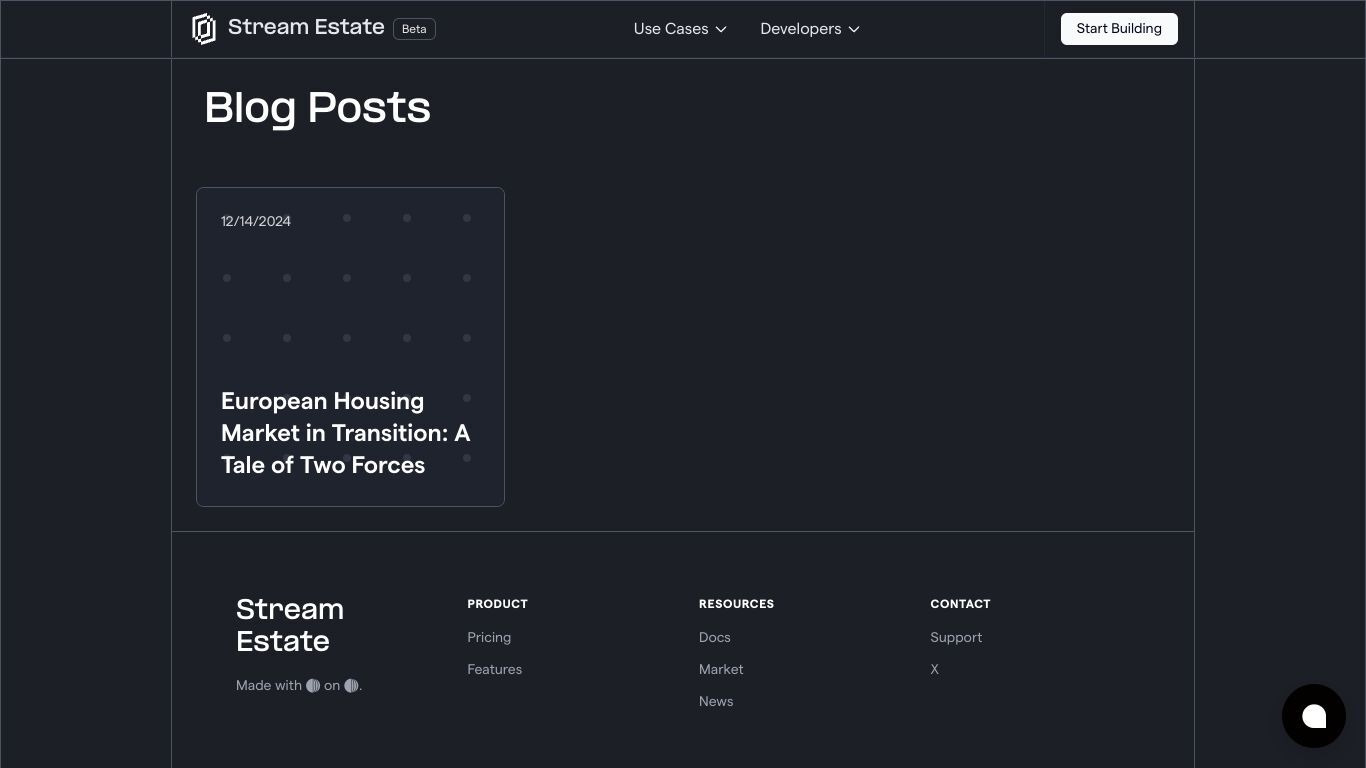1366x768 pixels.
Task: Expand the Use Cases chevron
Action: 721,29
